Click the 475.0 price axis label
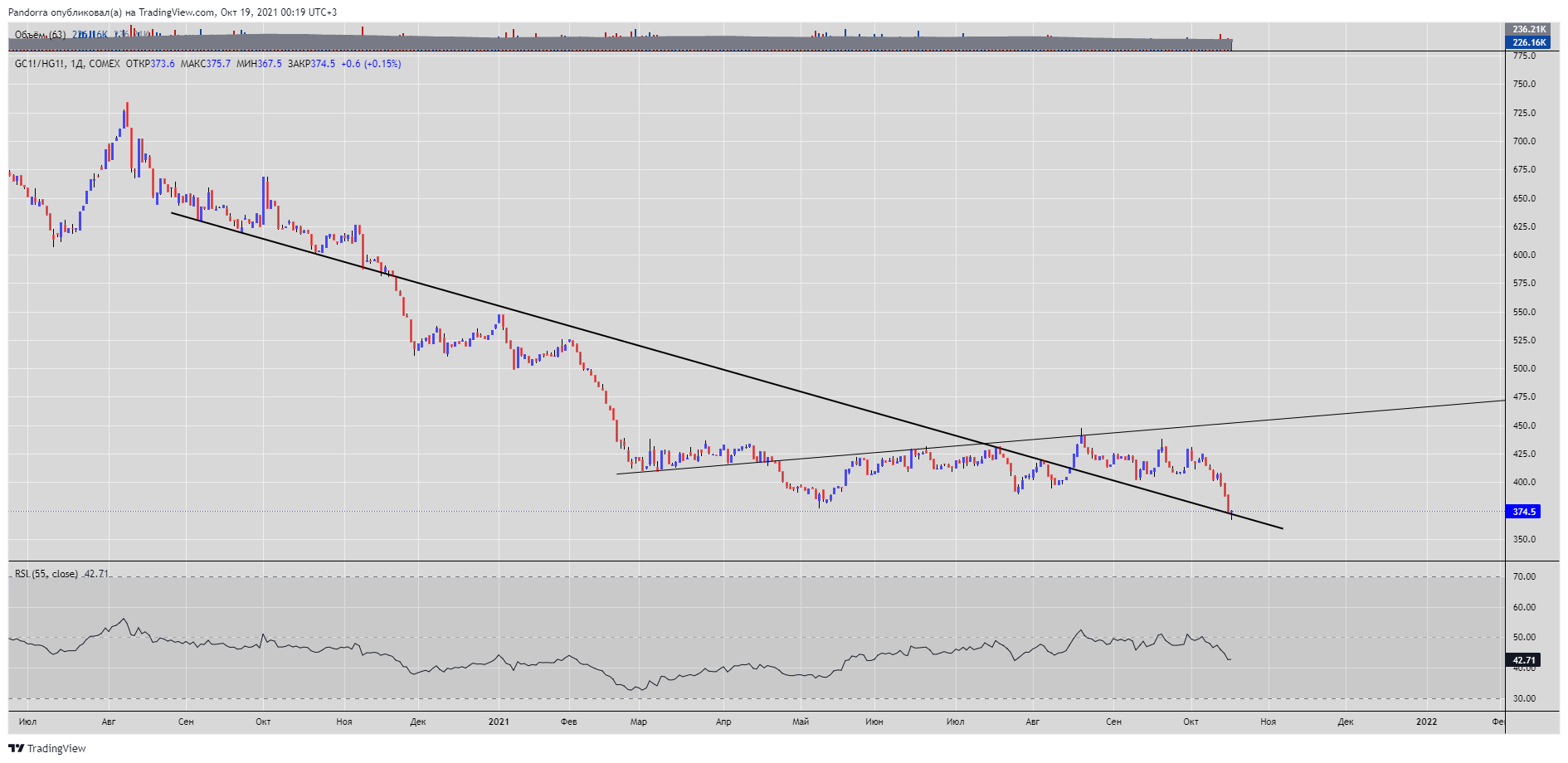 (x=1524, y=396)
